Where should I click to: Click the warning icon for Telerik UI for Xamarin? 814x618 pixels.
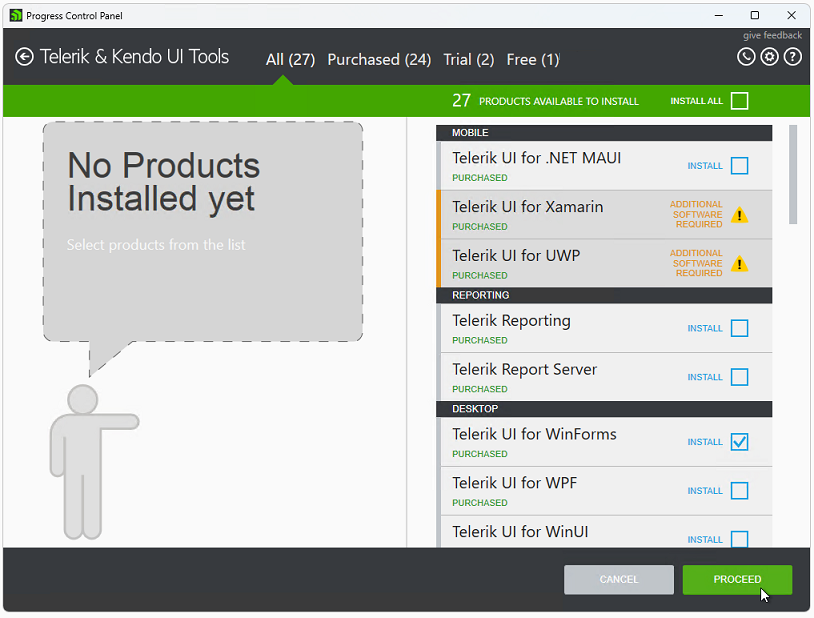740,214
